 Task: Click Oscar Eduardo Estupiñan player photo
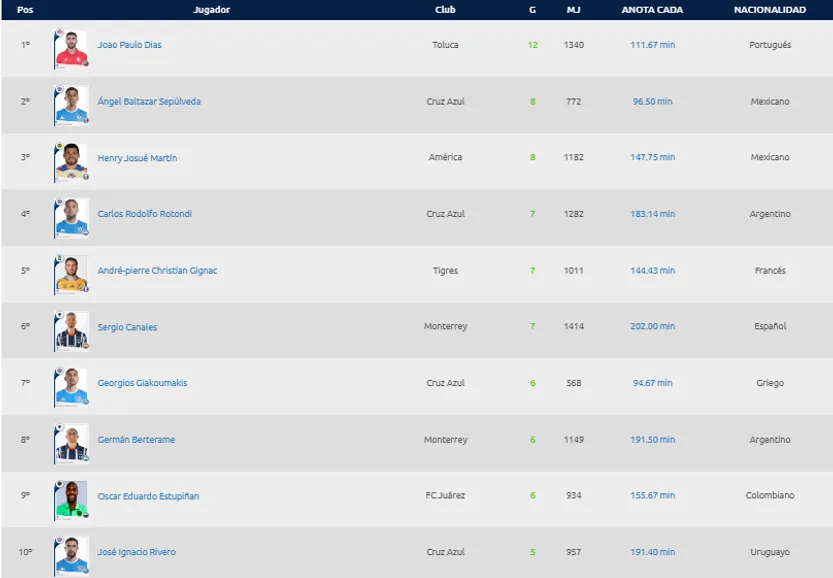[71, 499]
